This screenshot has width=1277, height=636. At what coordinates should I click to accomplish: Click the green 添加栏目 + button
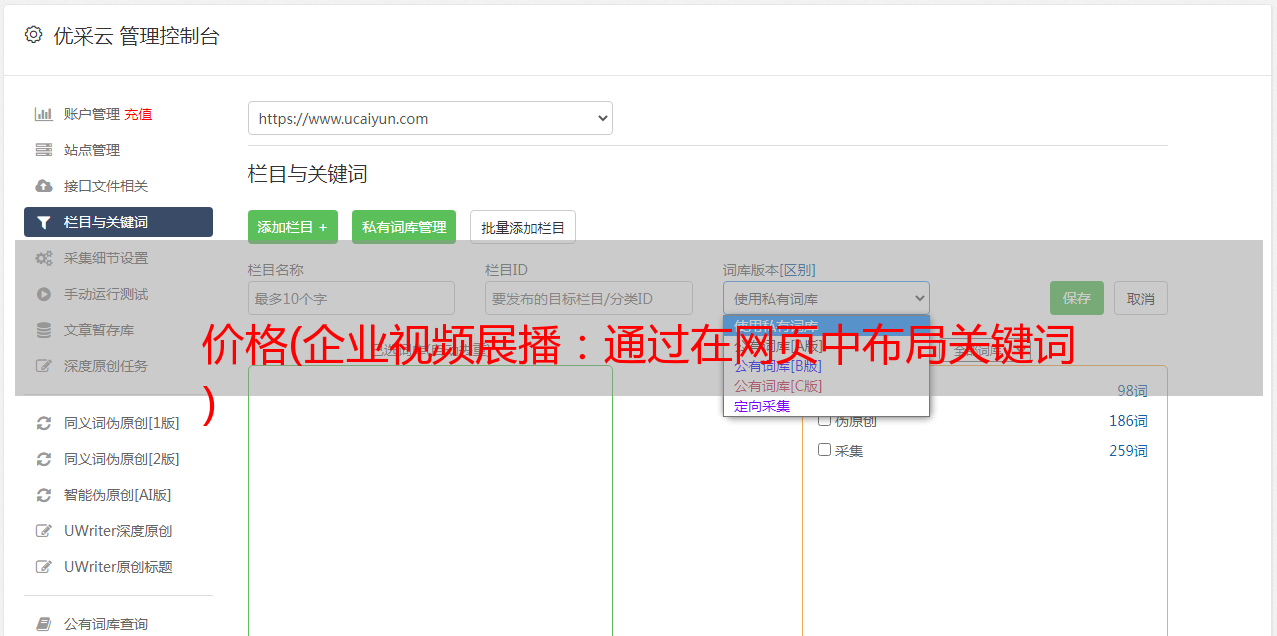click(293, 227)
